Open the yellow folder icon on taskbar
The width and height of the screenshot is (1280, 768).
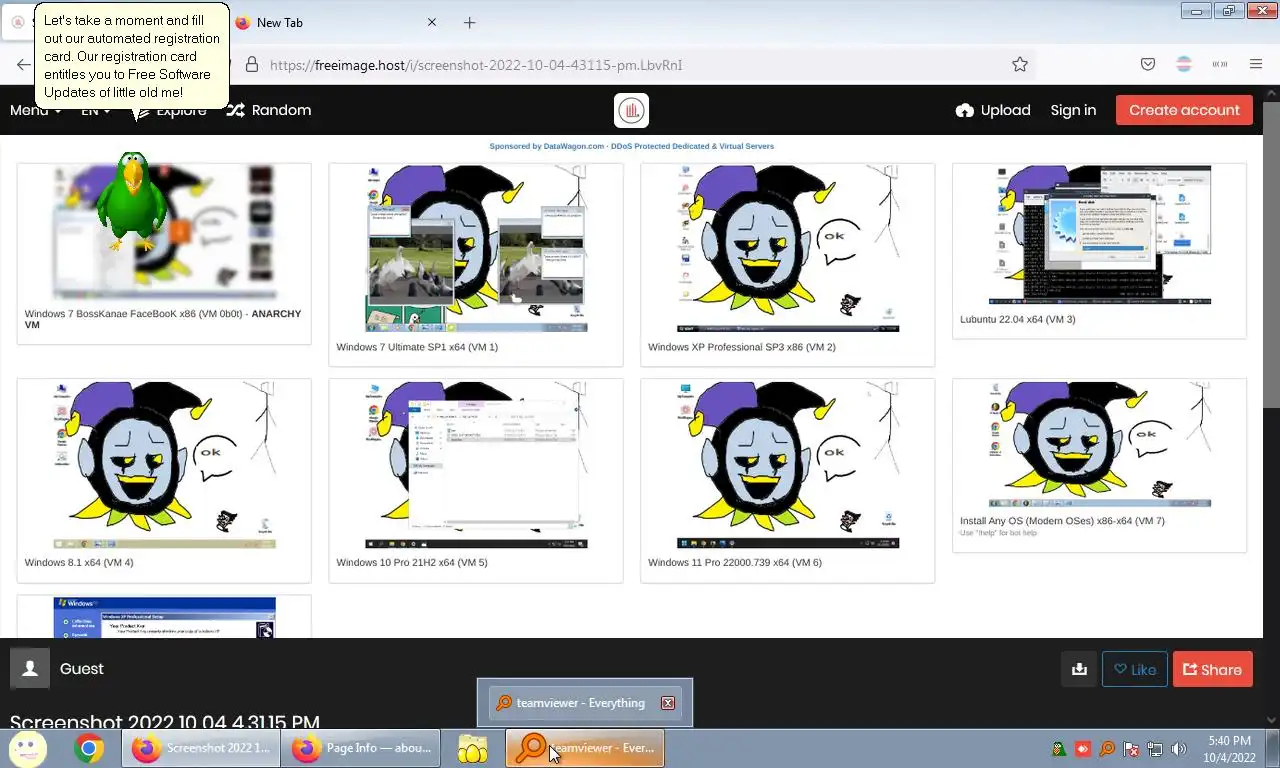(x=472, y=748)
